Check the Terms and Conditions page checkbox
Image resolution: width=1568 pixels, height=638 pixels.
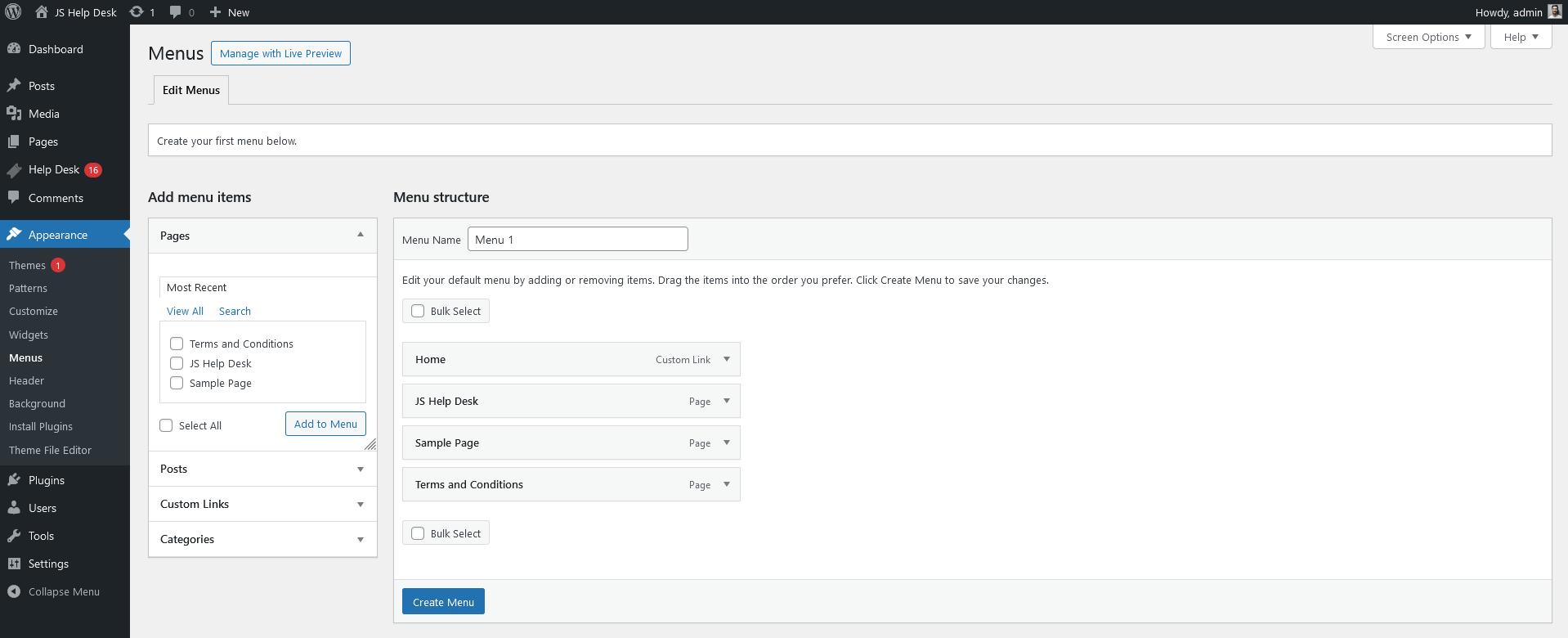(x=177, y=344)
